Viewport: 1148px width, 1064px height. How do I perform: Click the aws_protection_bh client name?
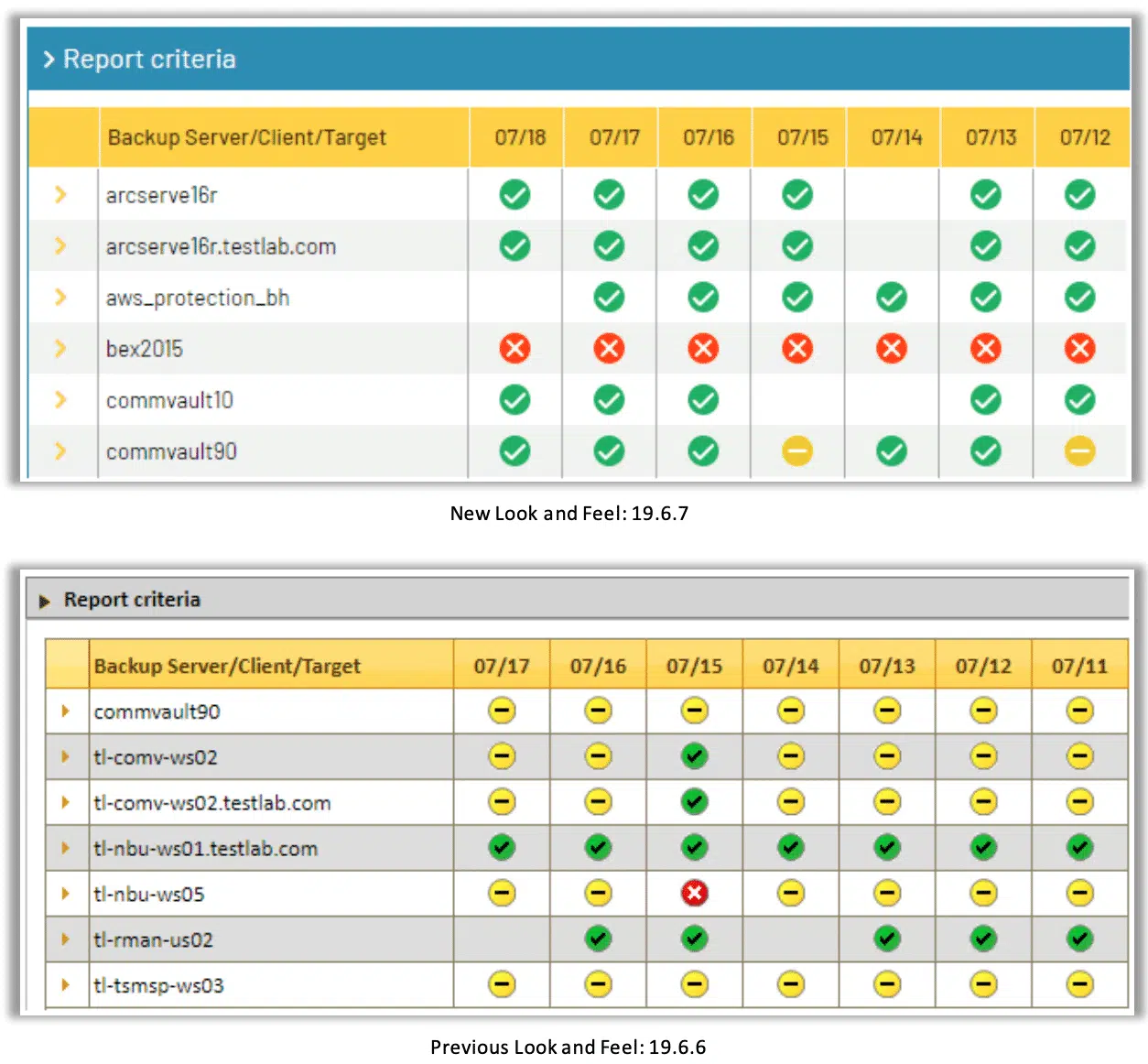(x=198, y=298)
